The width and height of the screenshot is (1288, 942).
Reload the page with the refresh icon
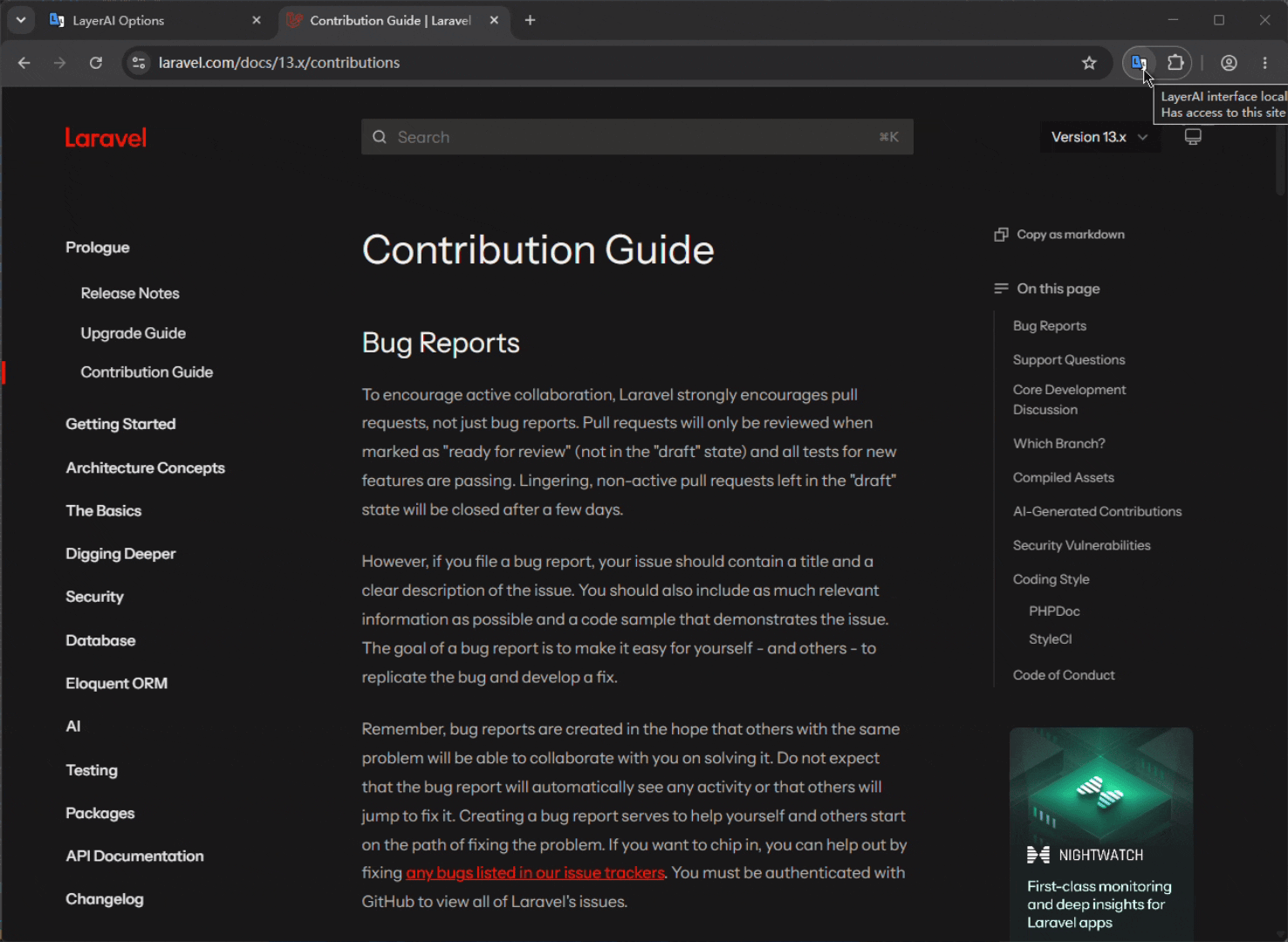pos(96,63)
